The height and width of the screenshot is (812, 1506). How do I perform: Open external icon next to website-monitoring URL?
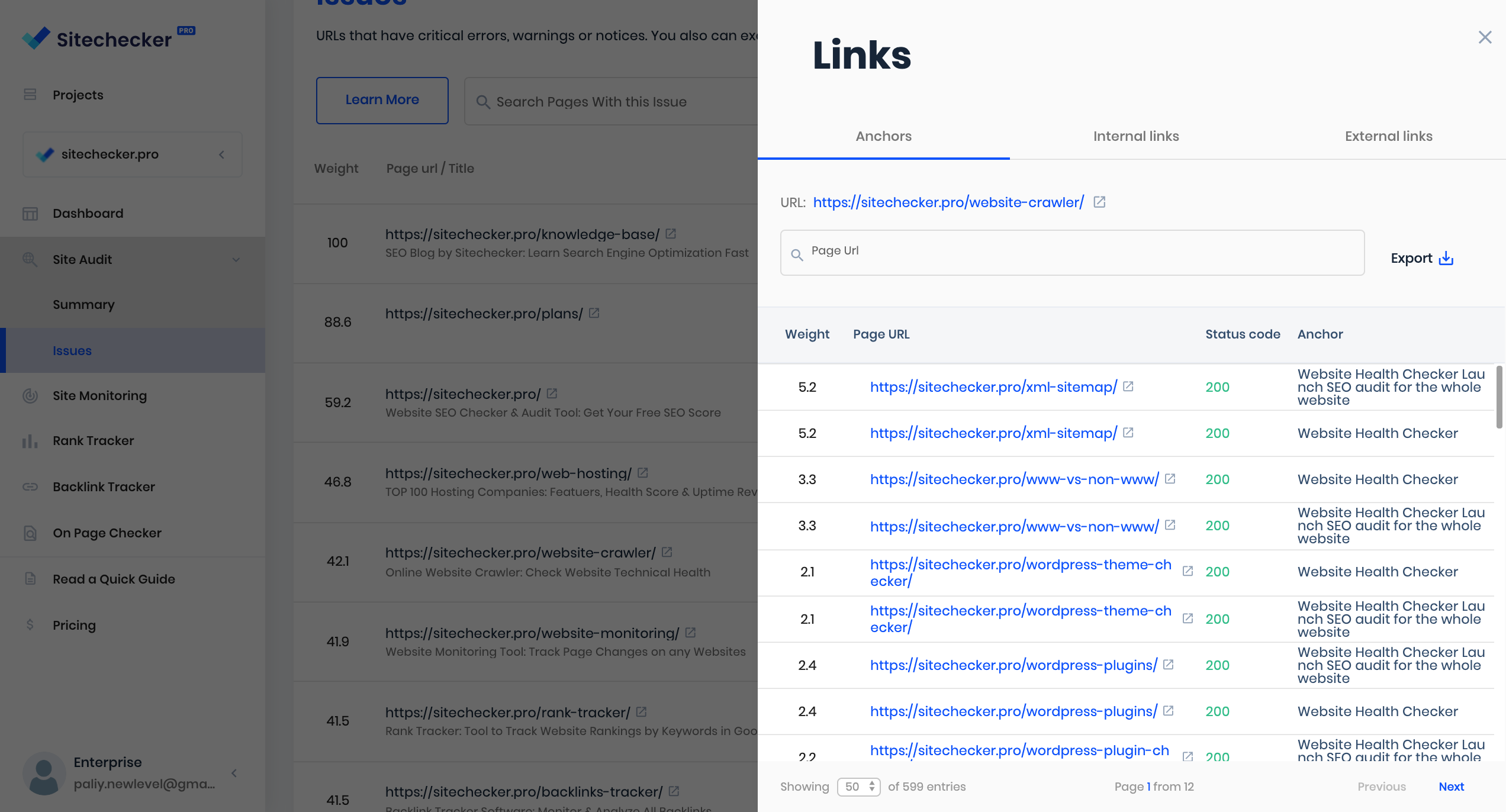(690, 633)
